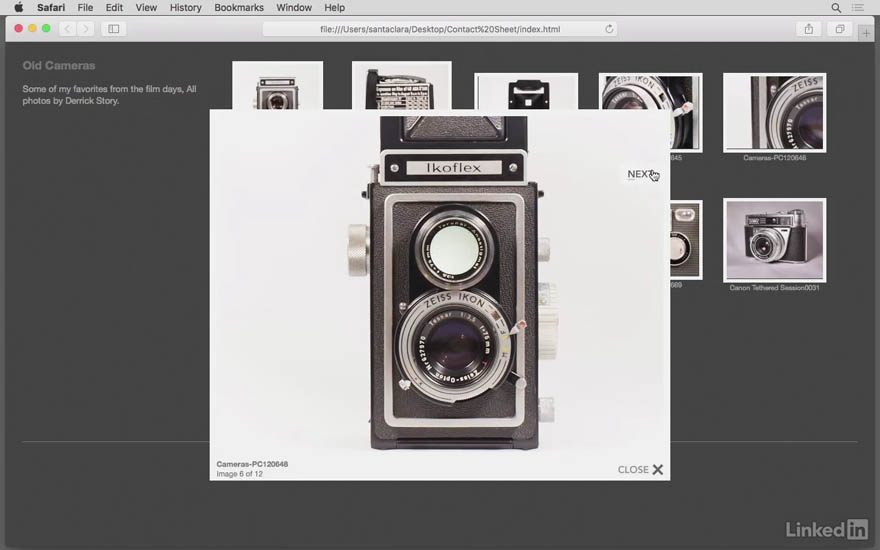Click the 'Some of my favorites' description text
Screen dimensions: 880x550
(109, 95)
